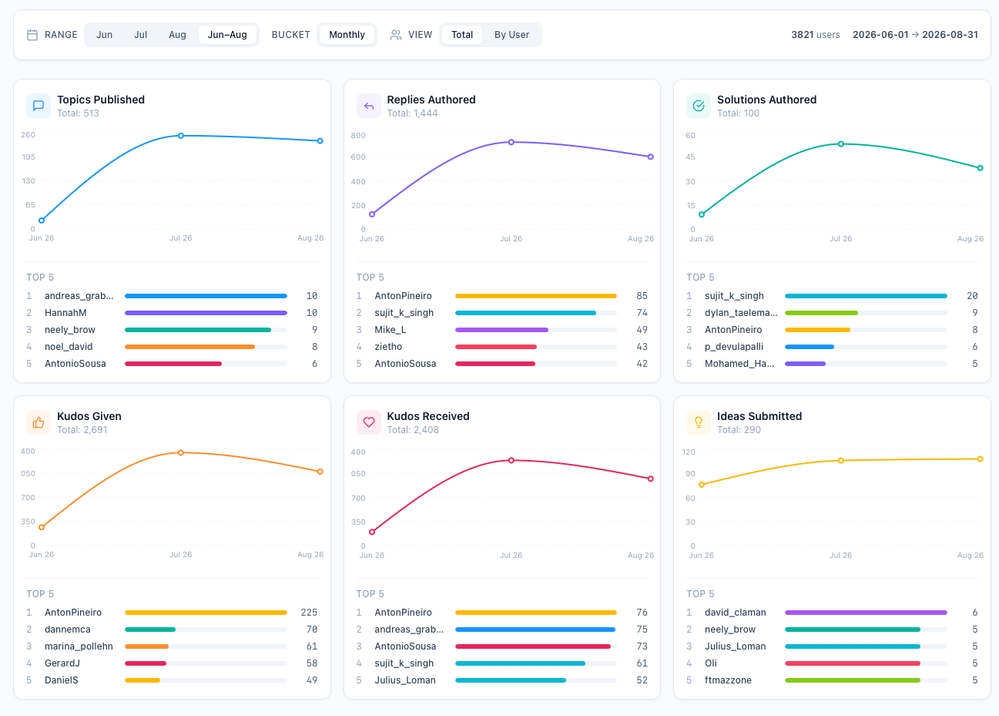The image size is (999, 716).
Task: Click the Jul 26 peak on Kudos Given chart
Action: [181, 453]
